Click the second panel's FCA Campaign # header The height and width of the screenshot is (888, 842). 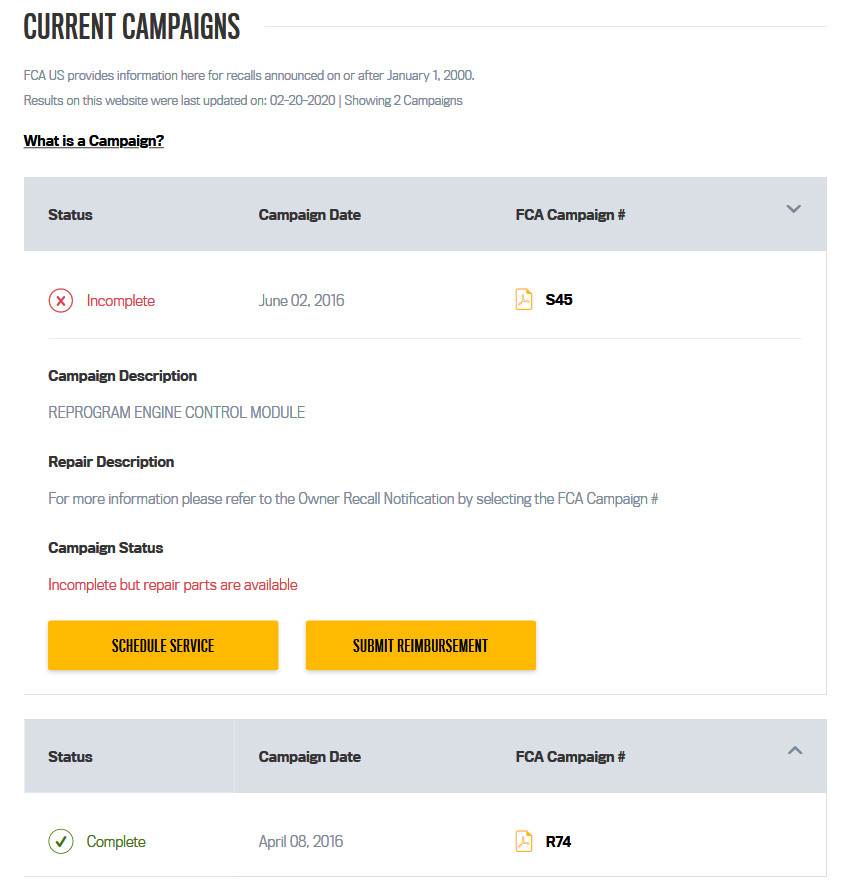(570, 757)
